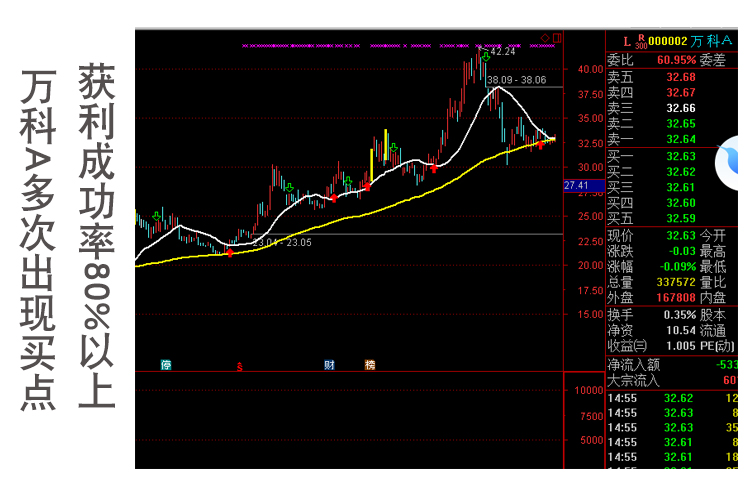Click the PE(动) label
This screenshot has height=500, width=750.
coord(717,345)
